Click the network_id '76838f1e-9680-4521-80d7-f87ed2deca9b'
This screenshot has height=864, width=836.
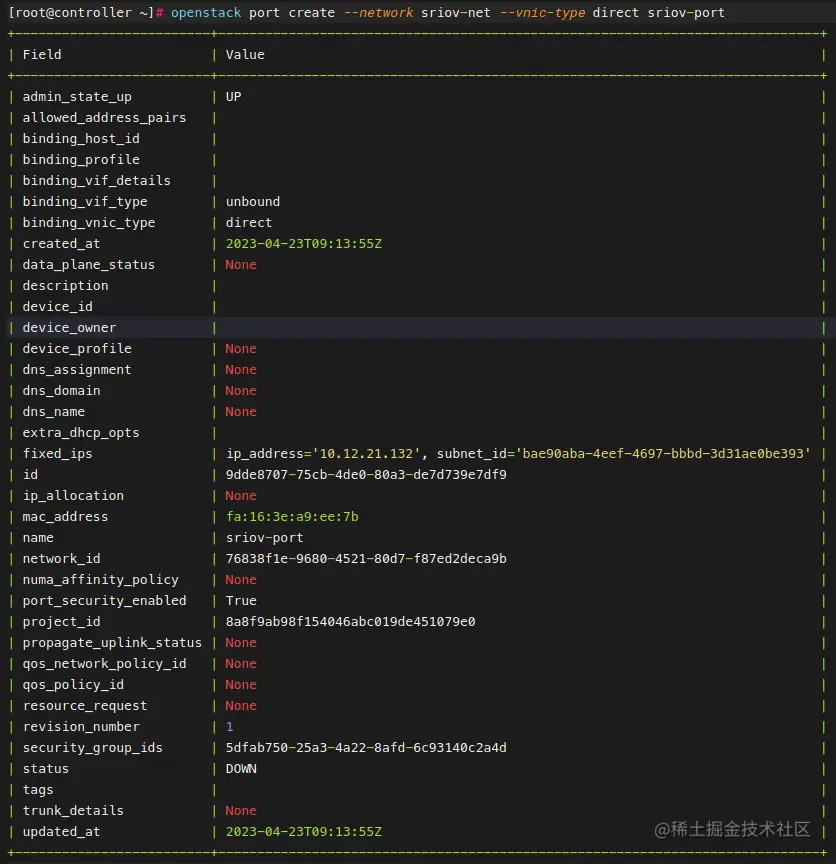[366, 559]
